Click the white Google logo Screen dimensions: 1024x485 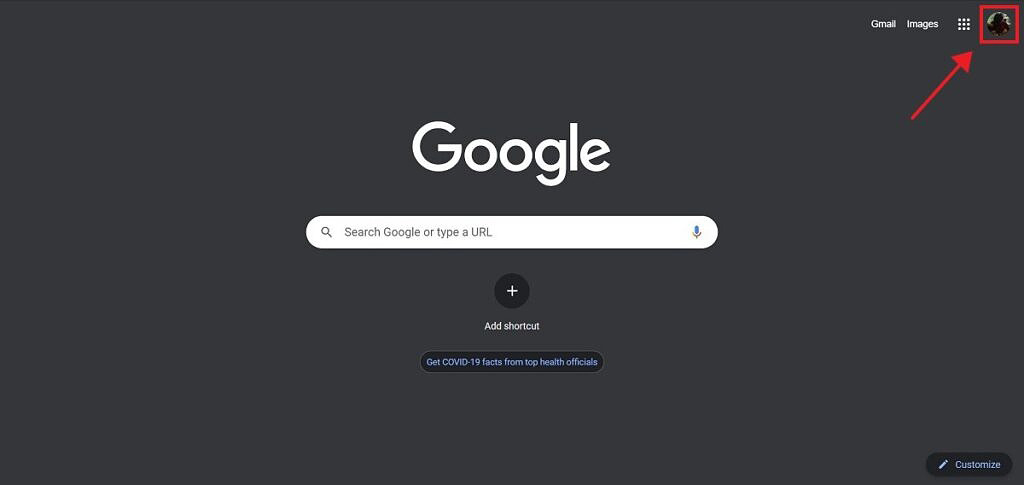click(x=511, y=152)
